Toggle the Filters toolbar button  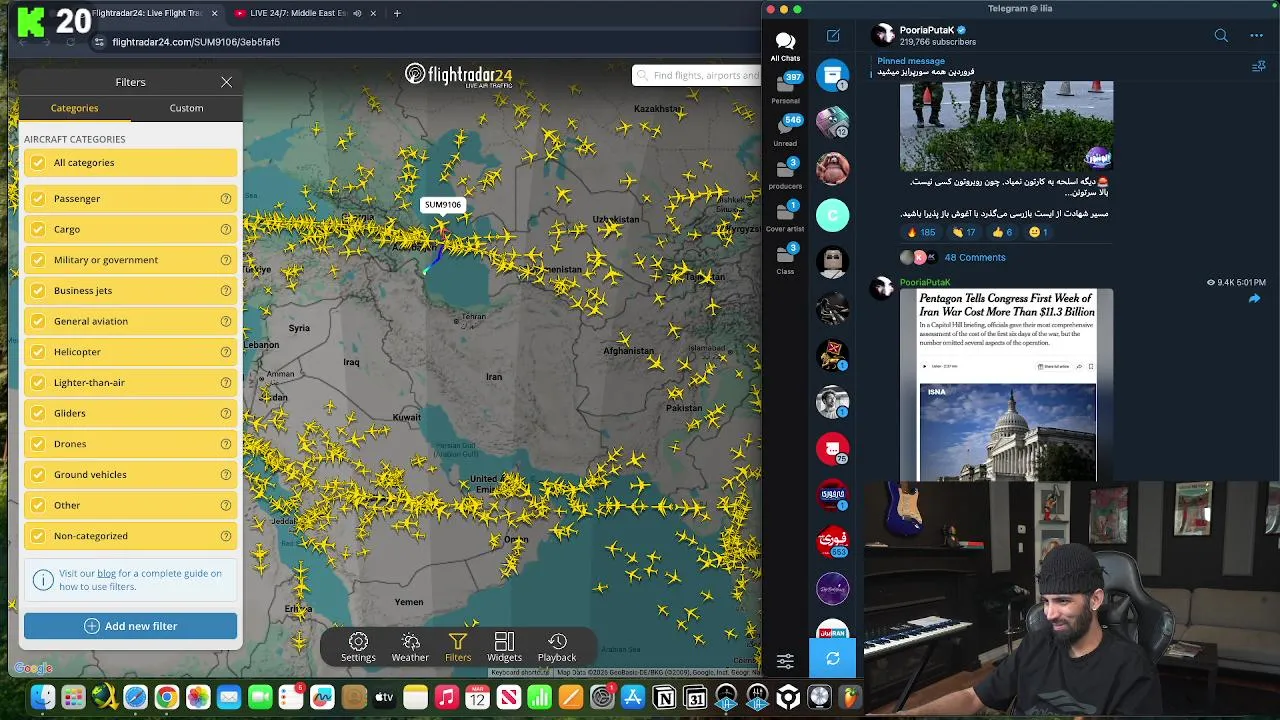458,647
